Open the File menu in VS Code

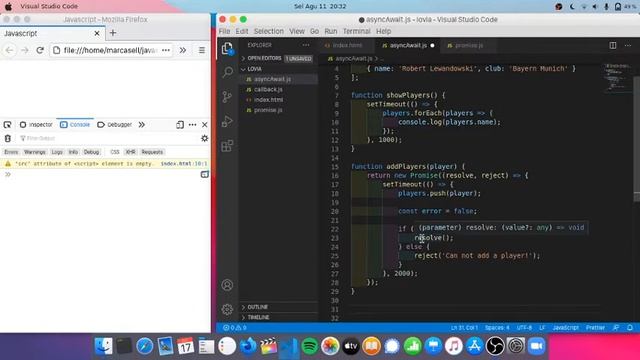tap(224, 31)
